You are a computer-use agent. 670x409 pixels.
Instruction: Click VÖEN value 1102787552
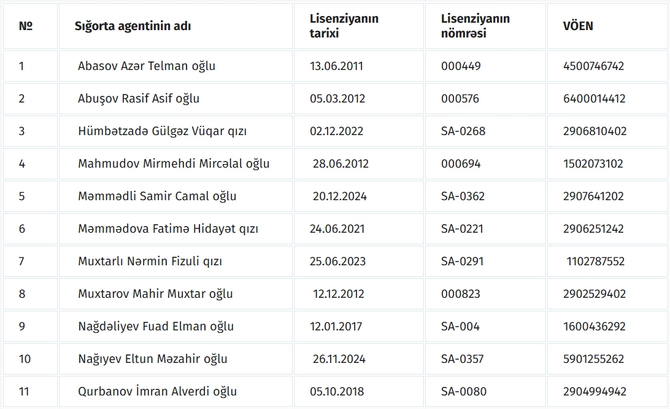pyautogui.click(x=595, y=261)
